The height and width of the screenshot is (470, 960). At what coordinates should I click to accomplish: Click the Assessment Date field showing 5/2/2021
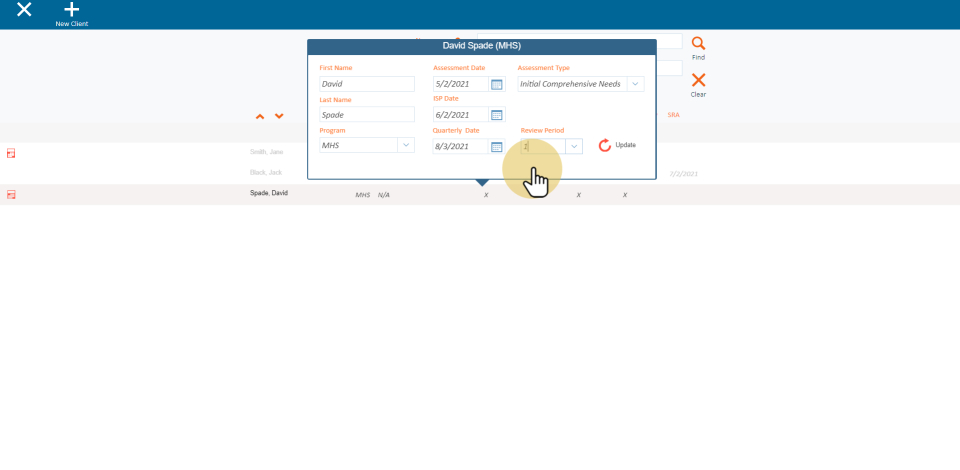[460, 84]
